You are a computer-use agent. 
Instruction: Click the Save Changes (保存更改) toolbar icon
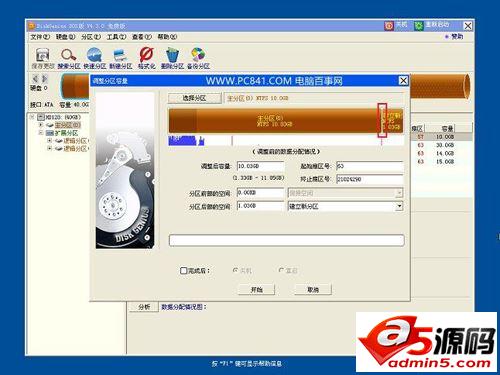tap(43, 55)
